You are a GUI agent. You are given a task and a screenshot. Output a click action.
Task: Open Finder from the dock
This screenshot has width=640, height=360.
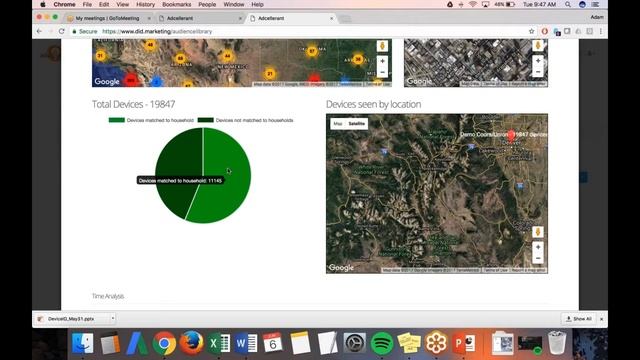[x=82, y=343]
